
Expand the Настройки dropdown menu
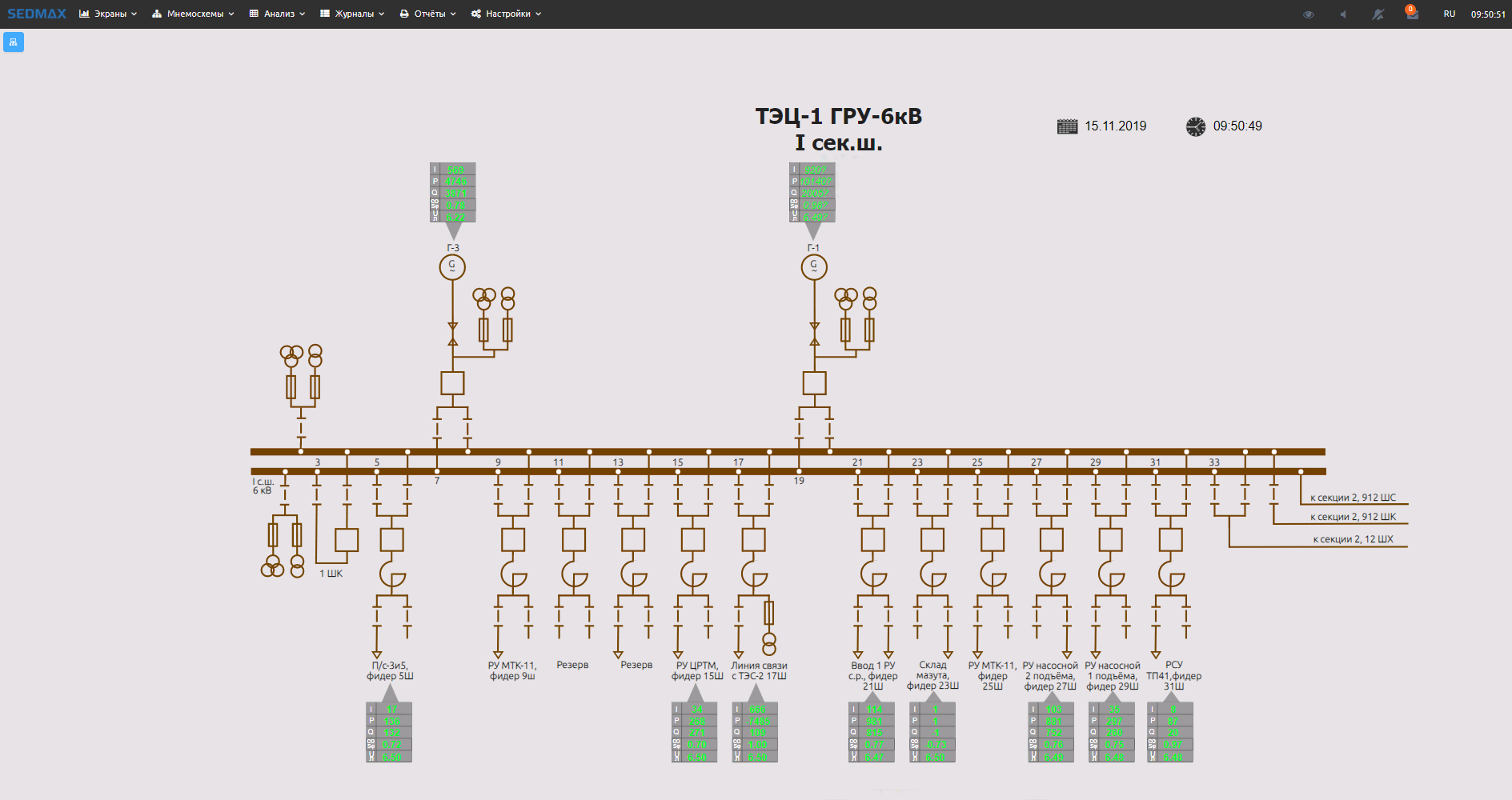pos(506,14)
